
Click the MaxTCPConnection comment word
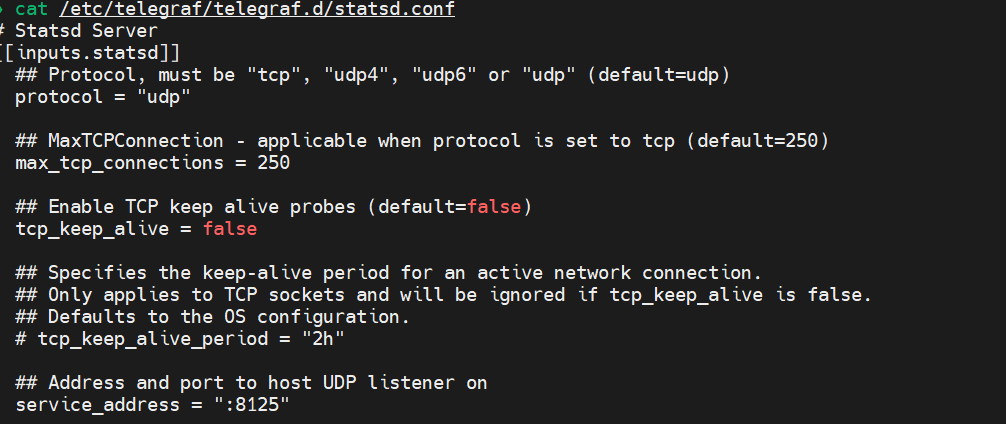[136, 141]
